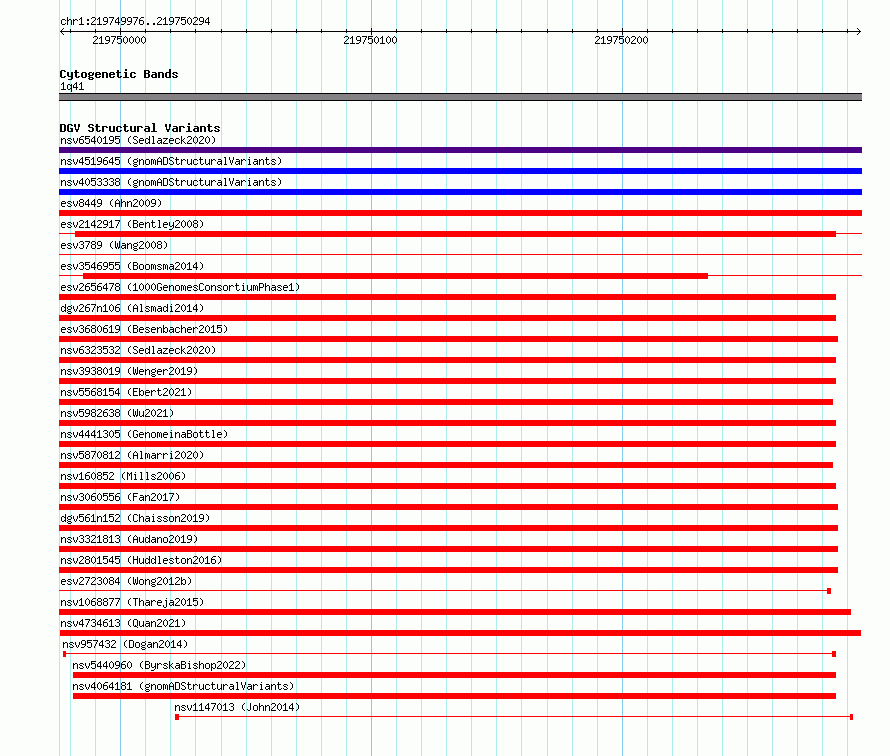Select the nsv4519645 gnomAD variant label
Image resolution: width=890 pixels, height=756 pixels.
pyautogui.click(x=171, y=161)
